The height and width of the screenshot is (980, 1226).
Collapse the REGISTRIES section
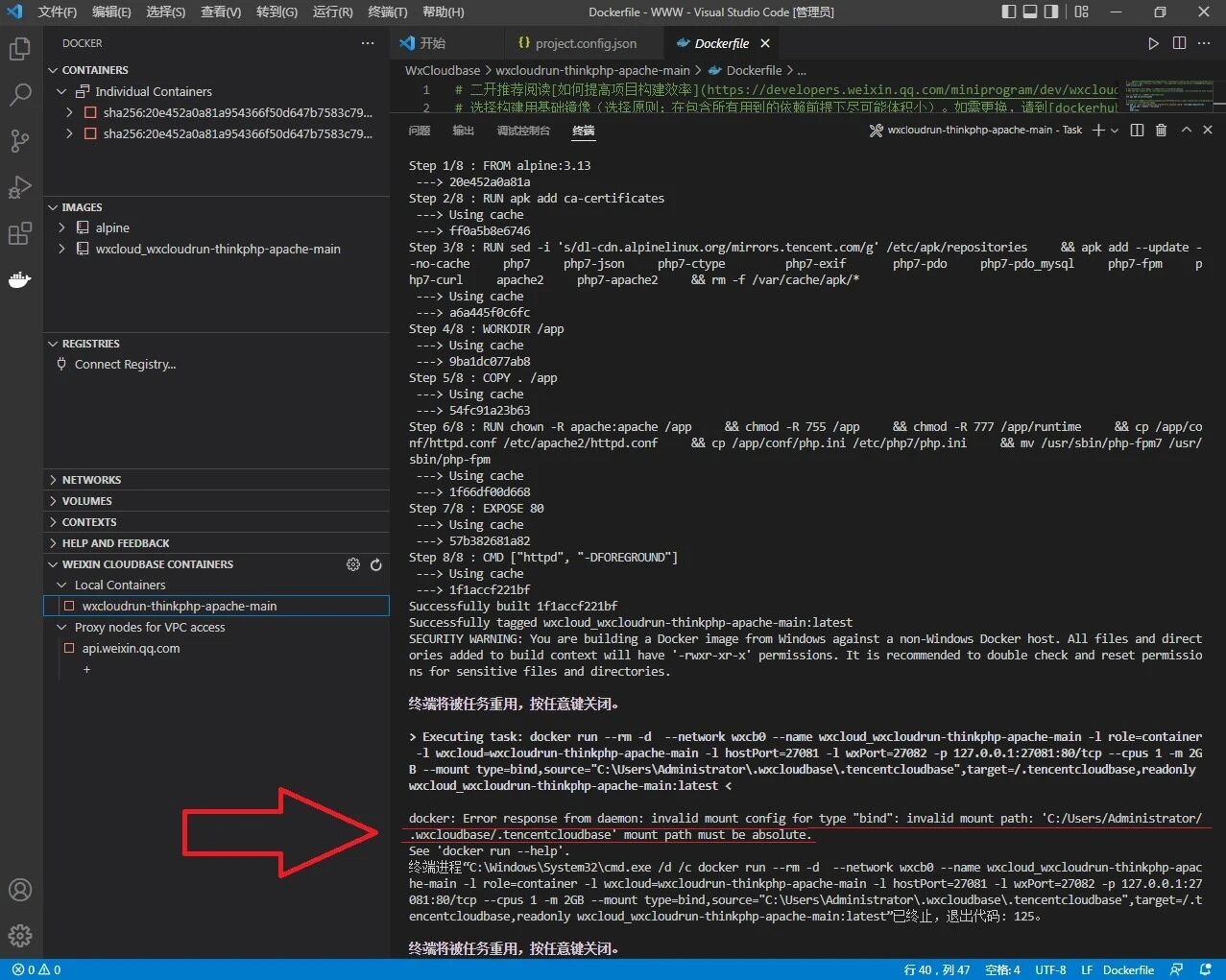point(90,344)
